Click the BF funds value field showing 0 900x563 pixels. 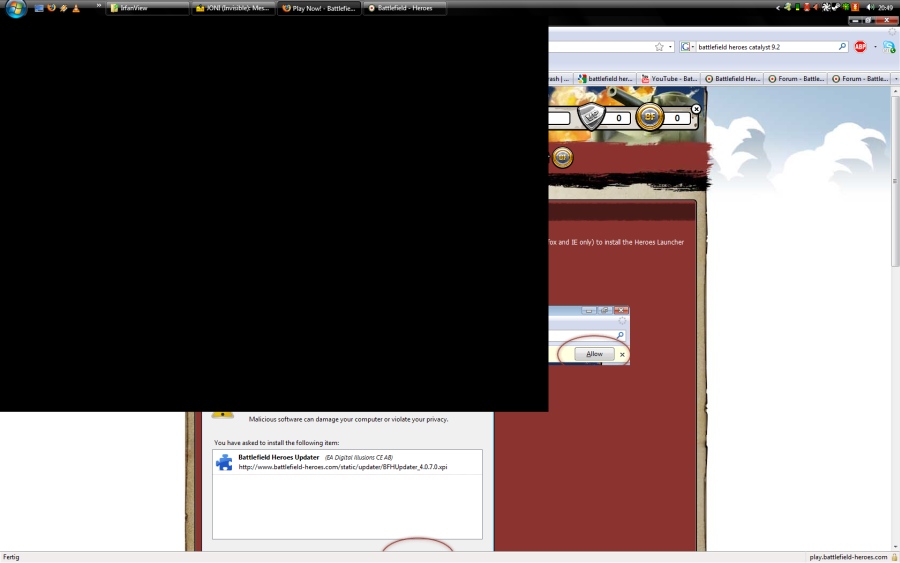(677, 118)
